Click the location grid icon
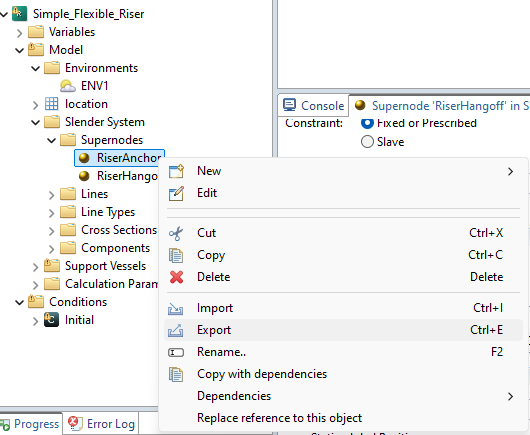Viewport: 530px width, 435px height. tap(52, 104)
